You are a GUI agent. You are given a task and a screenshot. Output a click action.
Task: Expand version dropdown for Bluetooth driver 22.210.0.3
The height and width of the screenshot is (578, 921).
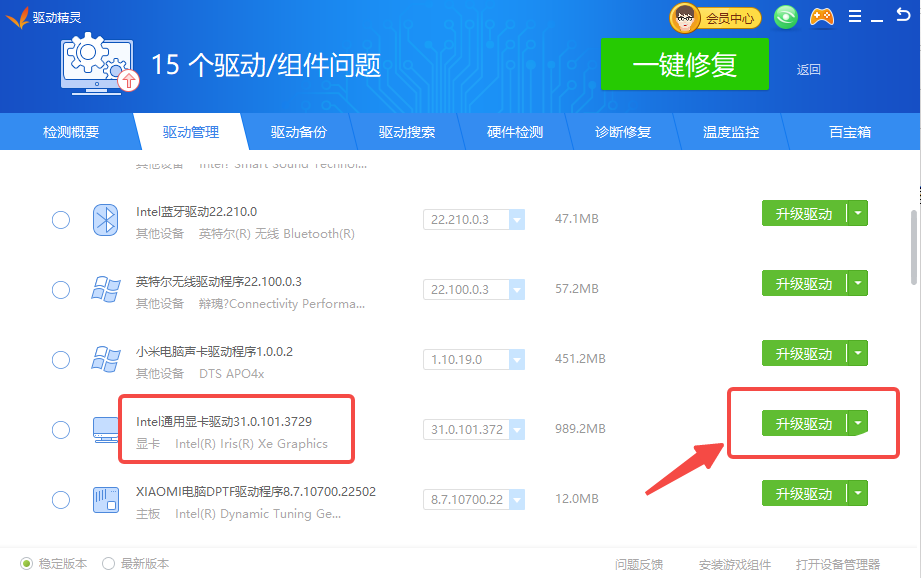517,220
